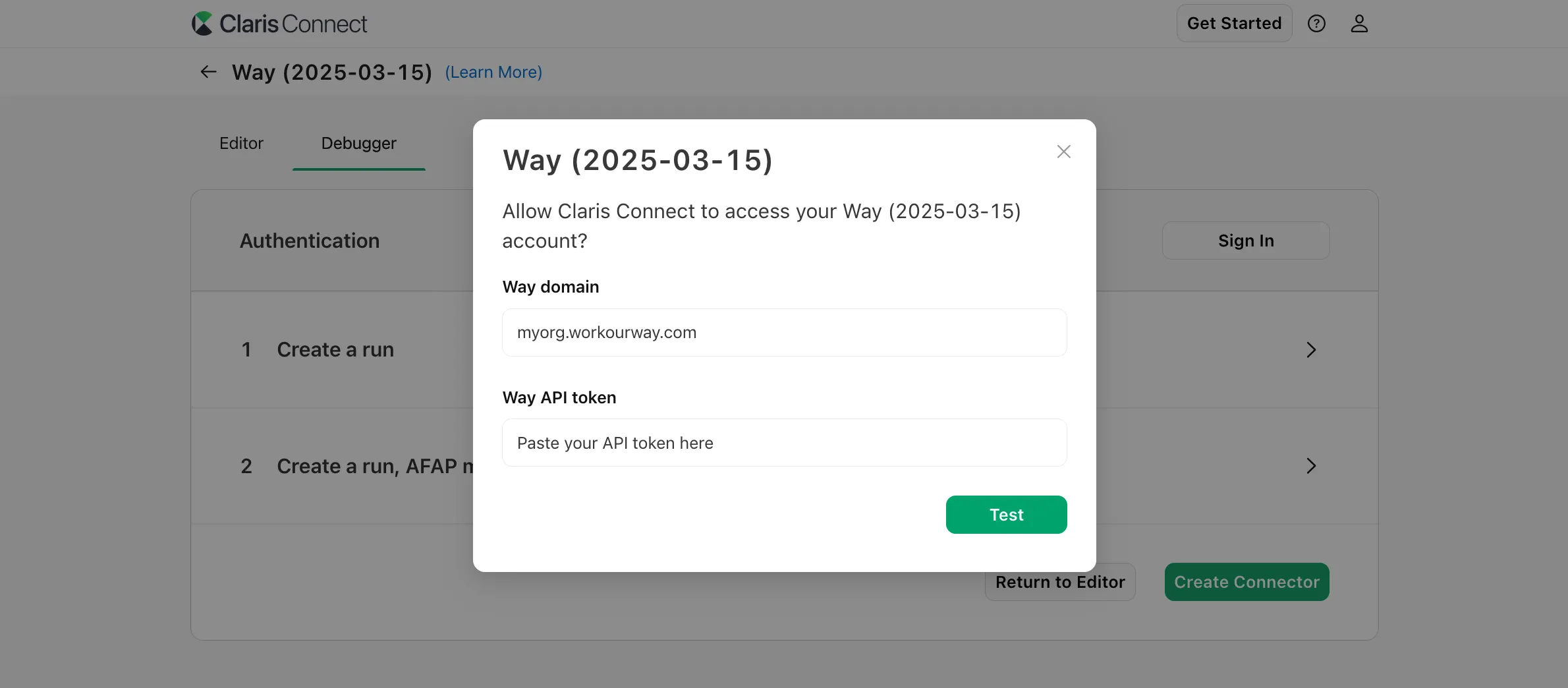Open the help question mark icon
This screenshot has height=688, width=1568.
click(x=1317, y=23)
